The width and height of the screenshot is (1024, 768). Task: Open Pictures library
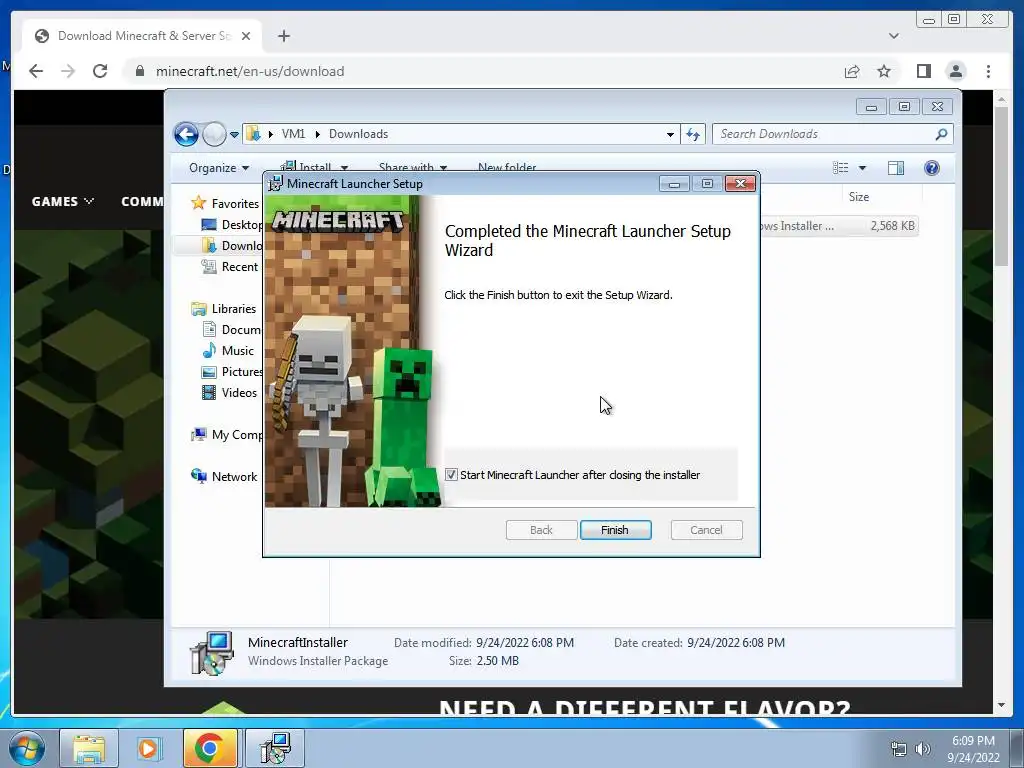(x=232, y=372)
